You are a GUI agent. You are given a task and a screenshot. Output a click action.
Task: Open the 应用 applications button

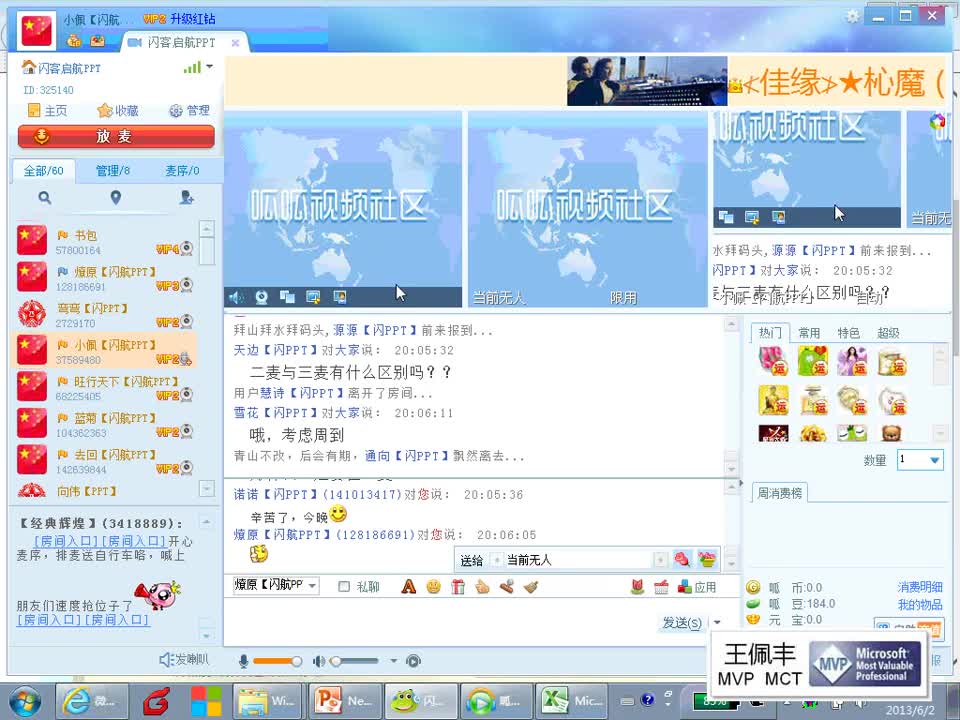[697, 587]
